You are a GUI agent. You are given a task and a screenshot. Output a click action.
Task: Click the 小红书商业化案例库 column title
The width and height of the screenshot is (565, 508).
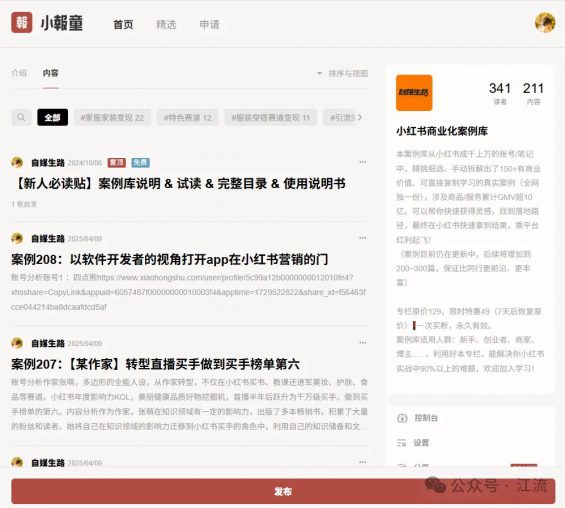442,131
